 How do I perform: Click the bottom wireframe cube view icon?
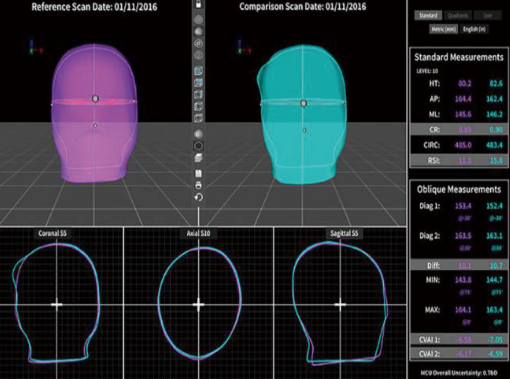pos(198,118)
